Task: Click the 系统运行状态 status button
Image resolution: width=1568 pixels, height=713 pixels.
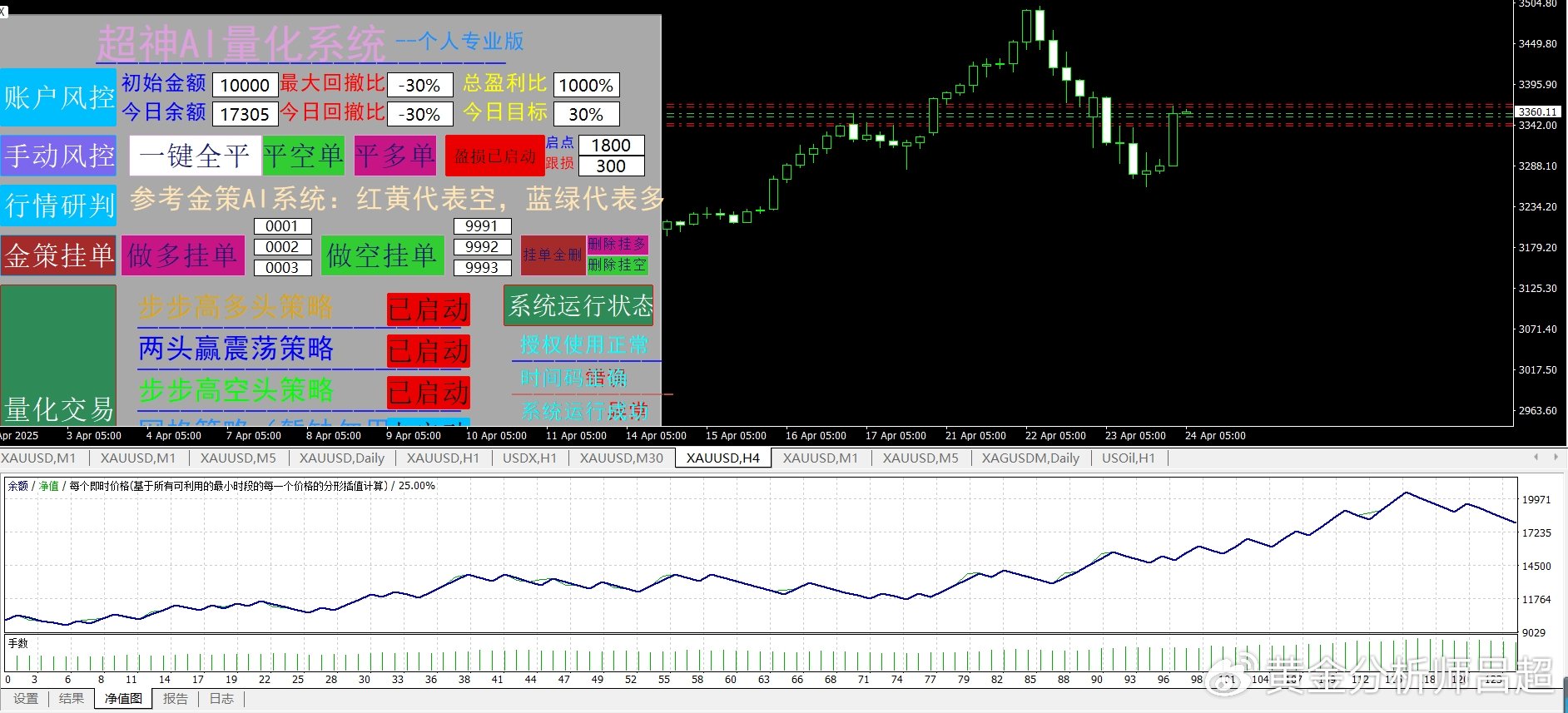Action: 578,305
